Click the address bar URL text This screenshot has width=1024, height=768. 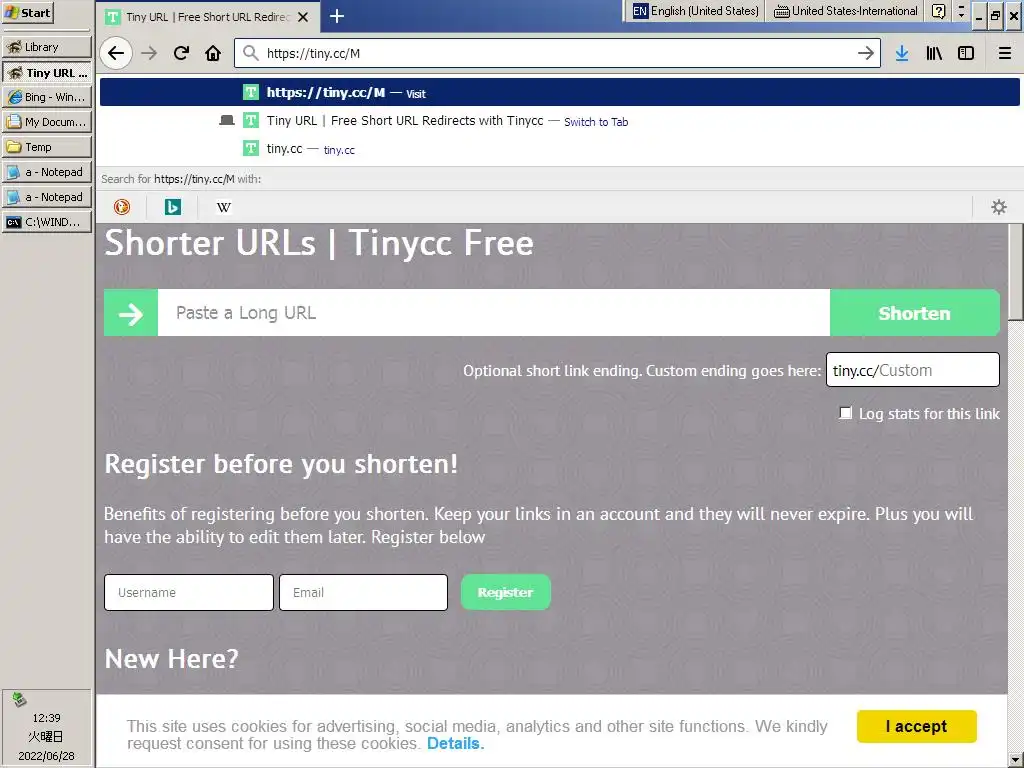[x=313, y=54]
